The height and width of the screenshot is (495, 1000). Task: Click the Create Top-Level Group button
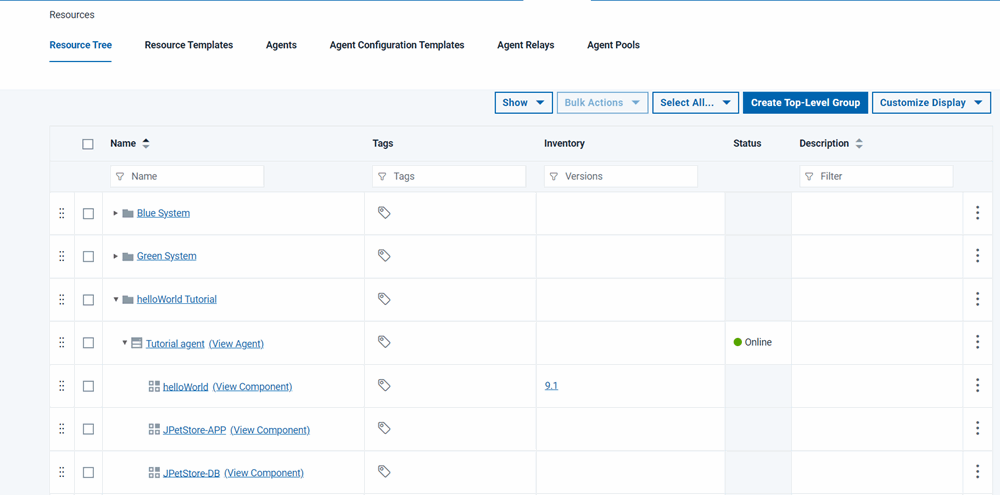(x=805, y=103)
